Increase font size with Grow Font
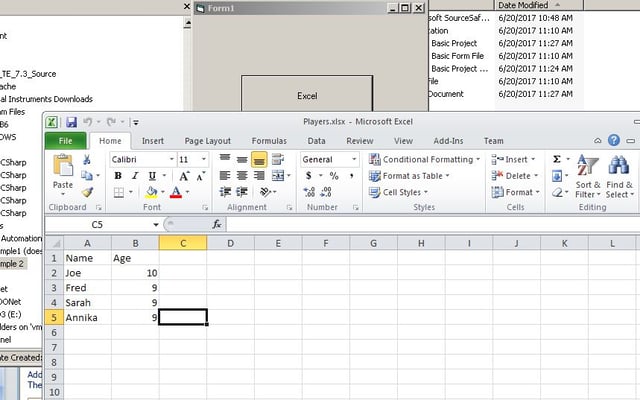The image size is (640, 400). [x=184, y=176]
